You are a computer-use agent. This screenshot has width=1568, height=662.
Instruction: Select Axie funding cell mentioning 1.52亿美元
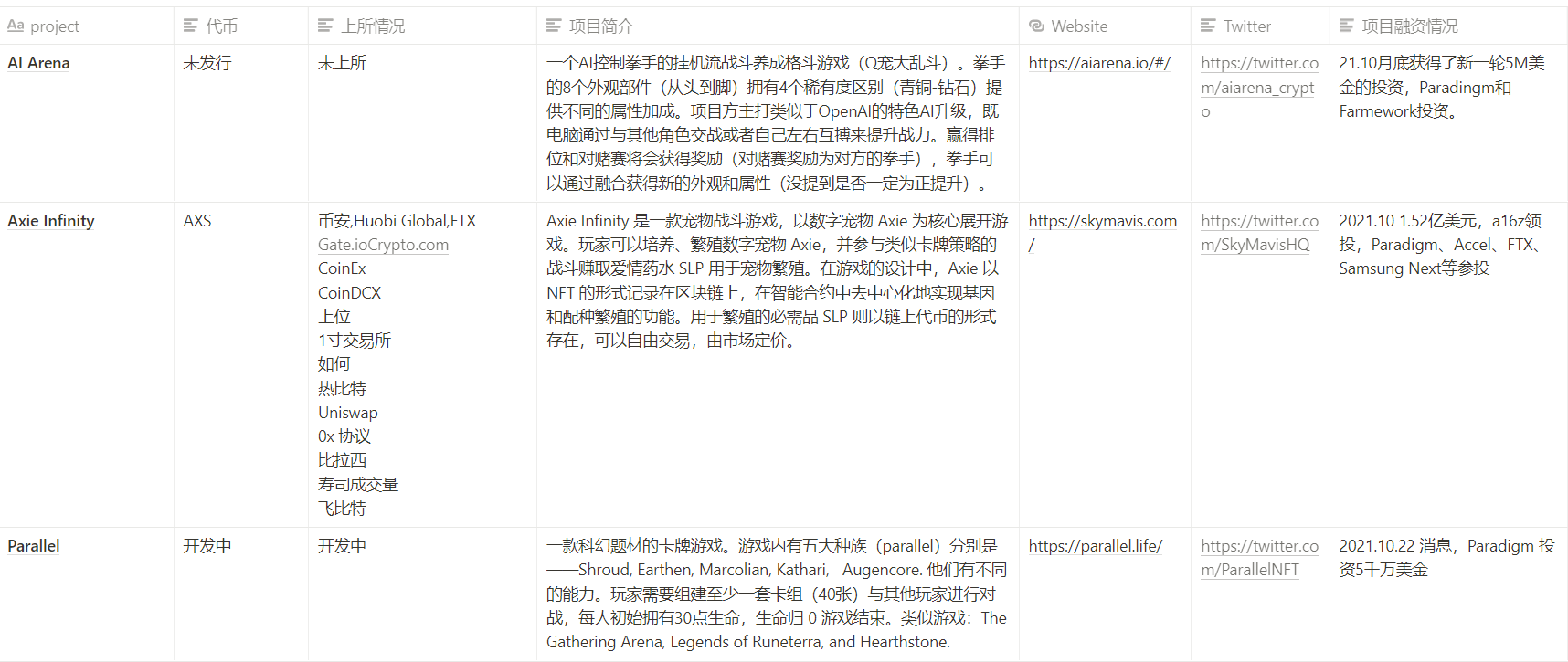[x=1448, y=365]
